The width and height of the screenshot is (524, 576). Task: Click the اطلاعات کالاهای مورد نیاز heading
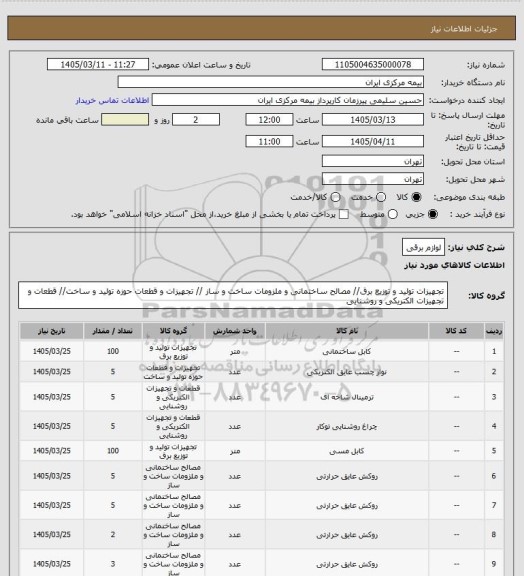[454, 265]
